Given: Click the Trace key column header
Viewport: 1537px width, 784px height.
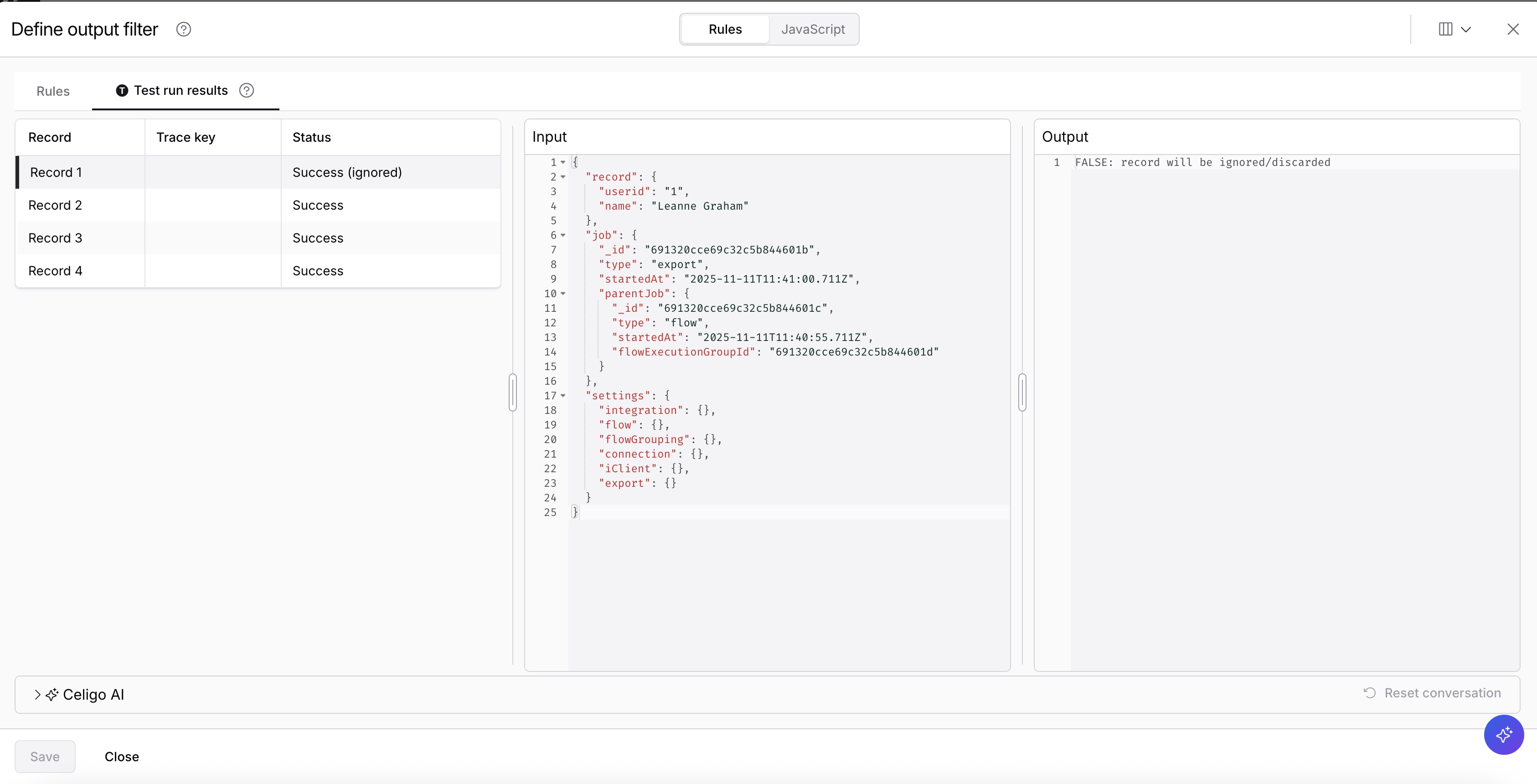Looking at the screenshot, I should [x=213, y=137].
